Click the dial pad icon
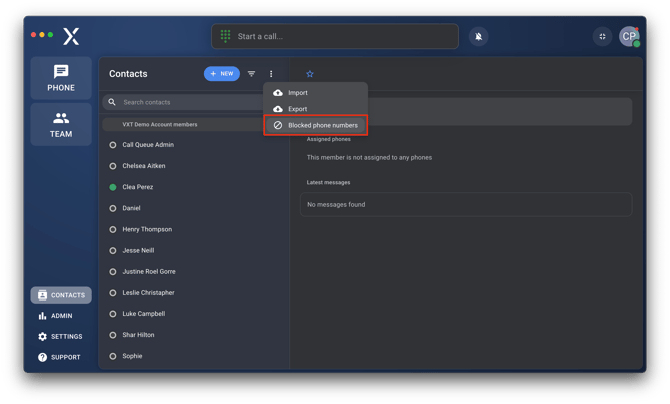This screenshot has height=404, width=670. pos(226,36)
